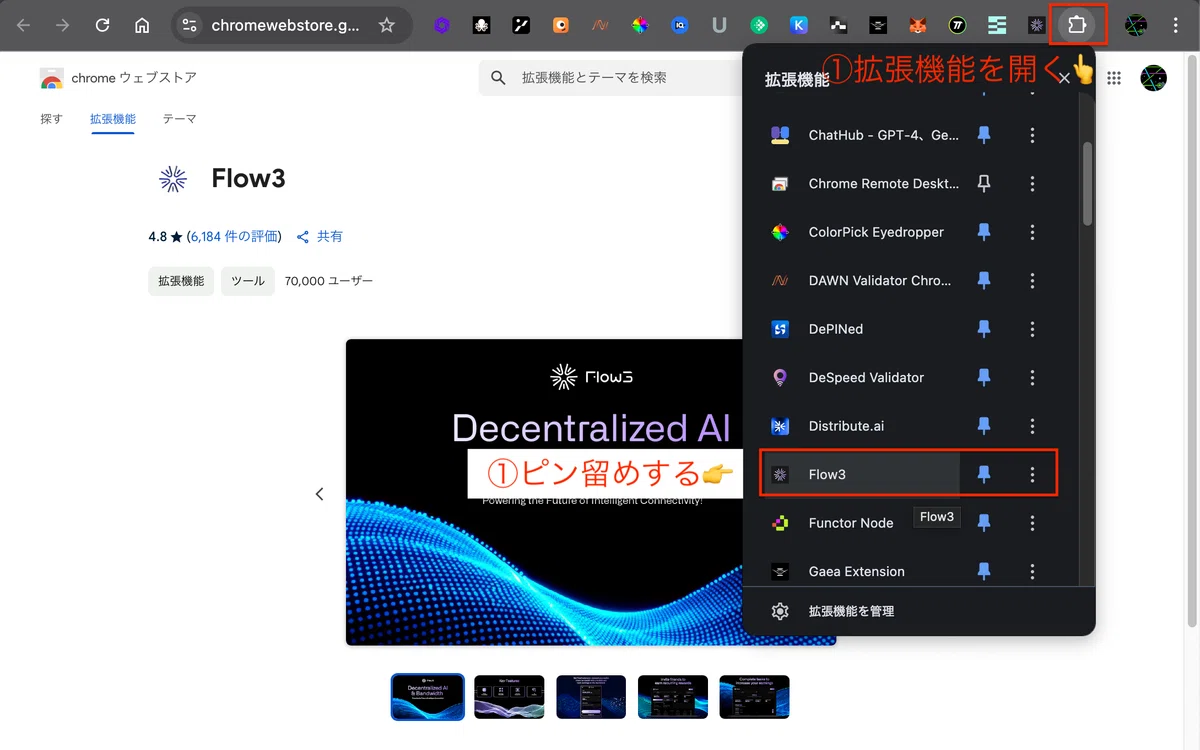Click the 拡張機能 category chip
Screen dimensions: 1200x750
181,281
